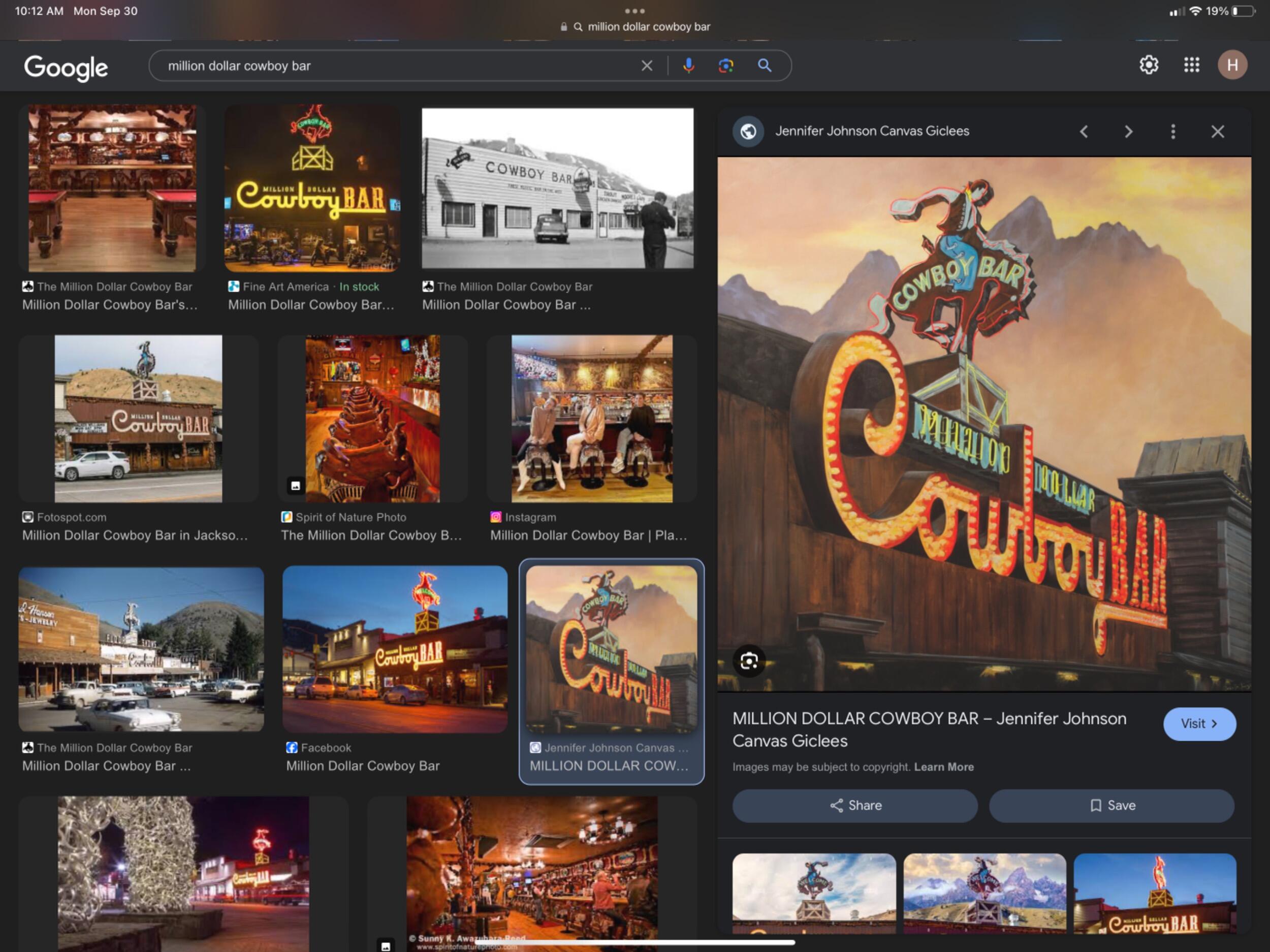Show next image in preview panel
The image size is (1270, 952).
[x=1128, y=132]
